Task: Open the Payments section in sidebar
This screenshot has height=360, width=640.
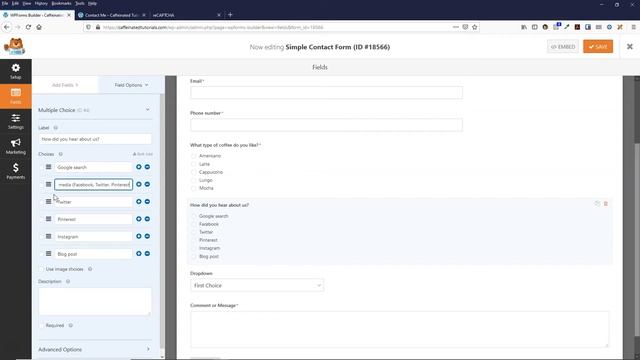Action: 16,171
